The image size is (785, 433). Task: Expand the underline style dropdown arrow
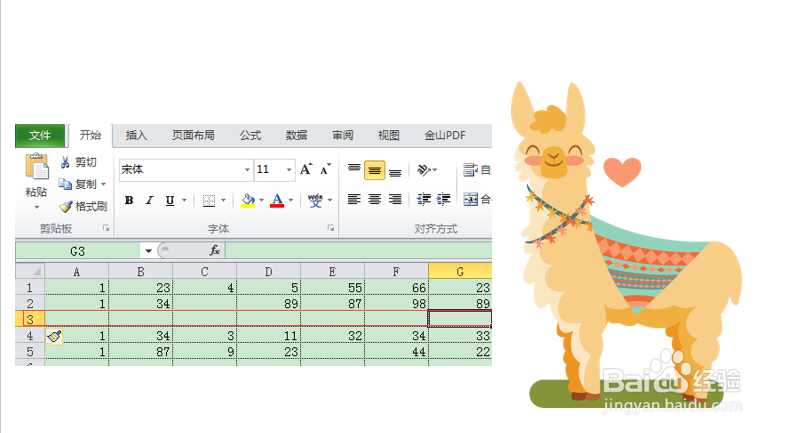(x=184, y=200)
